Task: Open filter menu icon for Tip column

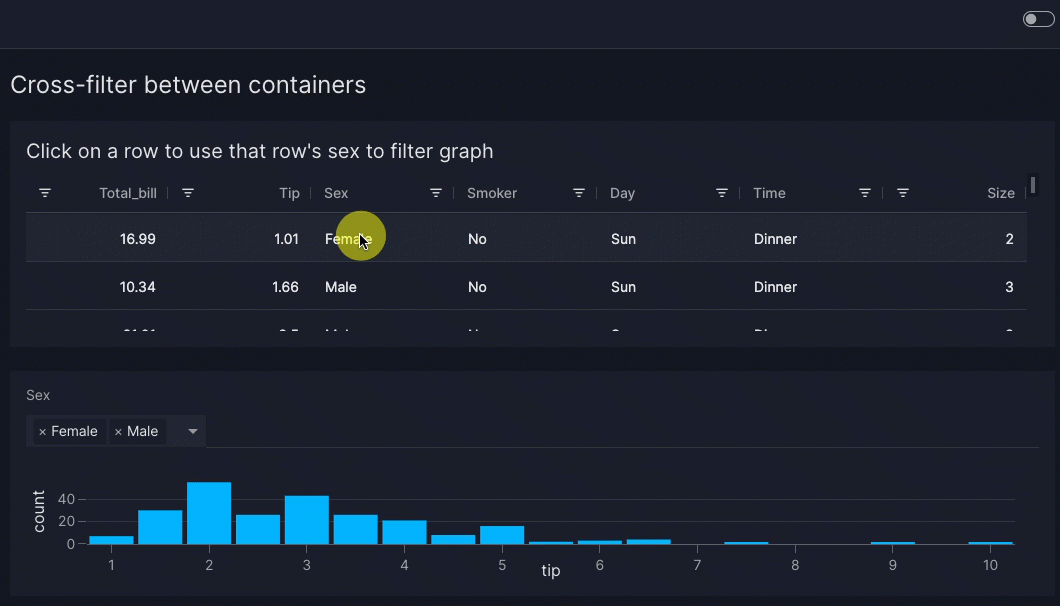Action: point(188,193)
